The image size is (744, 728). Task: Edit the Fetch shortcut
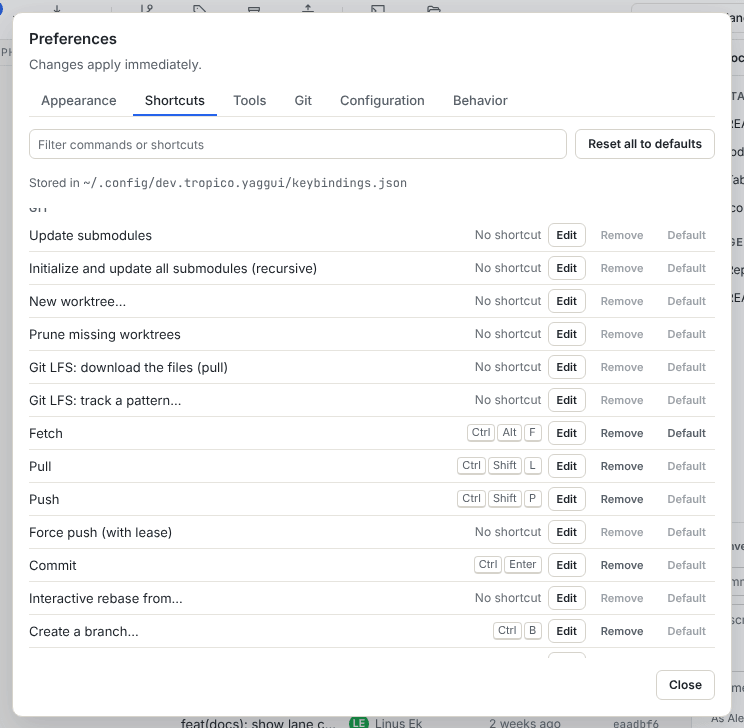(567, 433)
